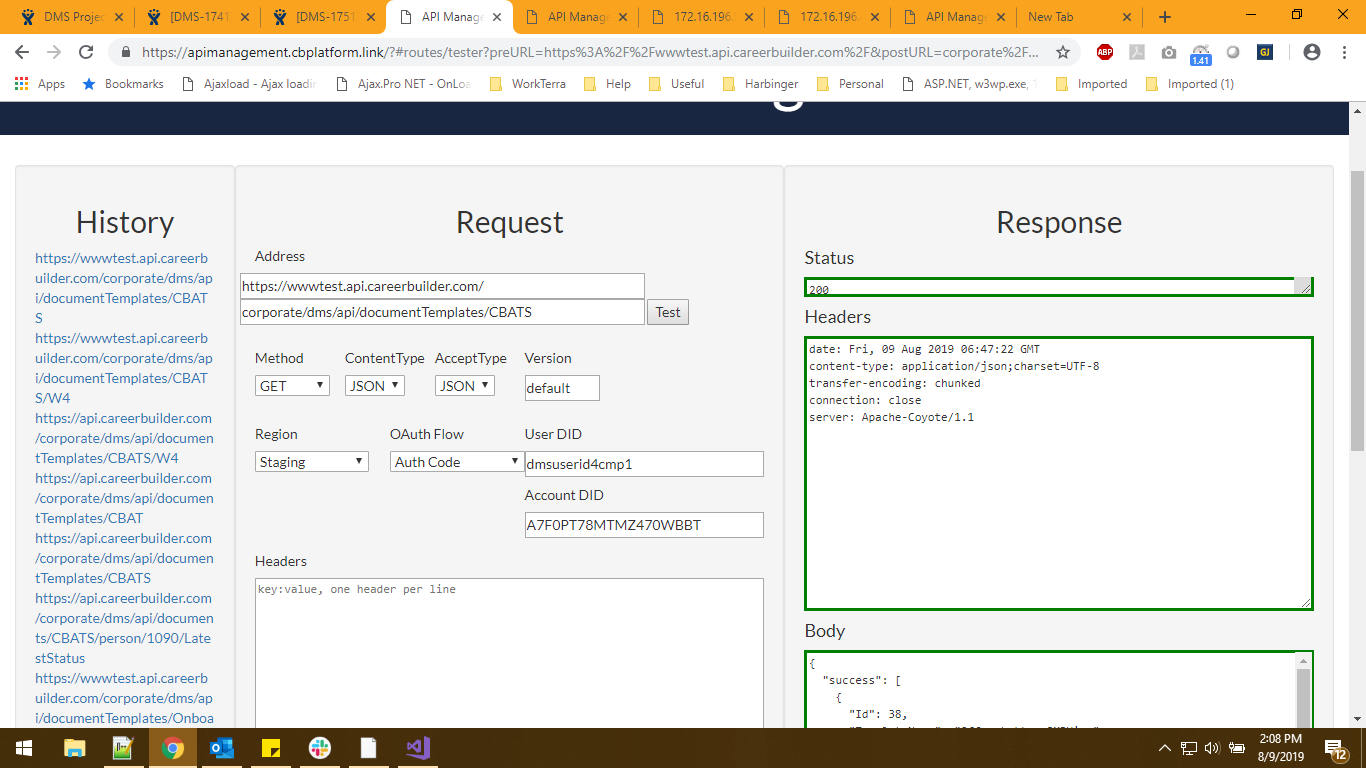
Task: Open the Ajaxload bookmark
Action: tap(249, 84)
